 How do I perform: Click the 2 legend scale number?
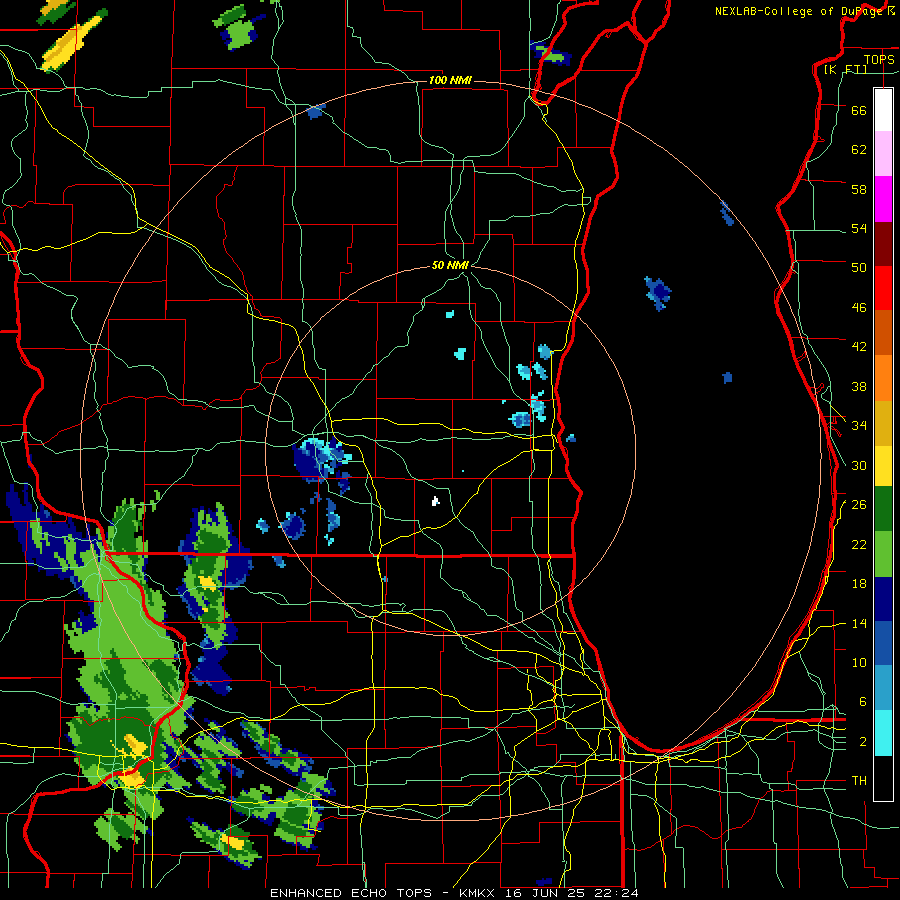[x=863, y=742]
